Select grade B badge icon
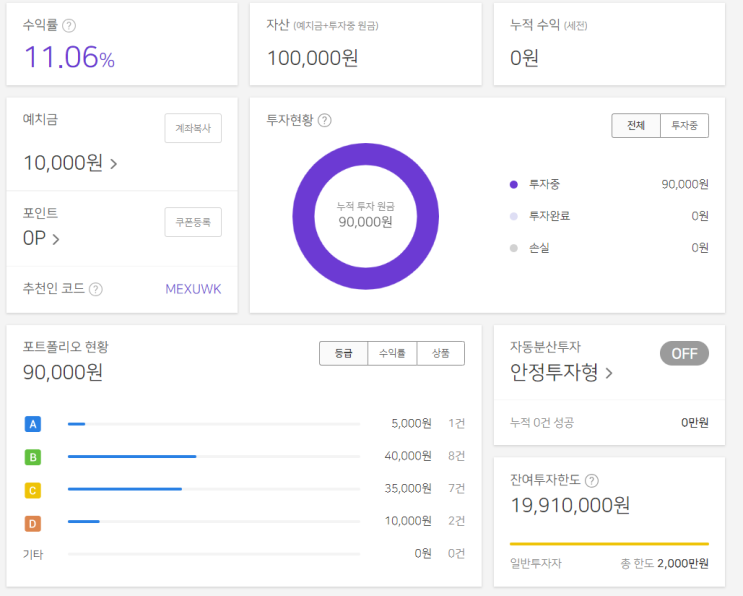The height and width of the screenshot is (596, 743). coord(33,457)
